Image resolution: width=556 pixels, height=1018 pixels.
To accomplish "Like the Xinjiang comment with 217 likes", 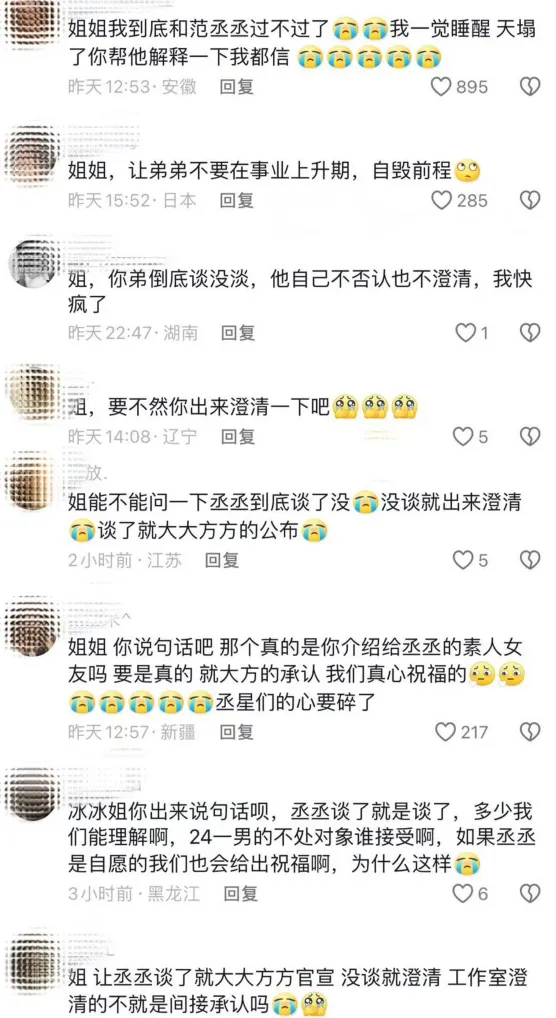I will pyautogui.click(x=445, y=732).
